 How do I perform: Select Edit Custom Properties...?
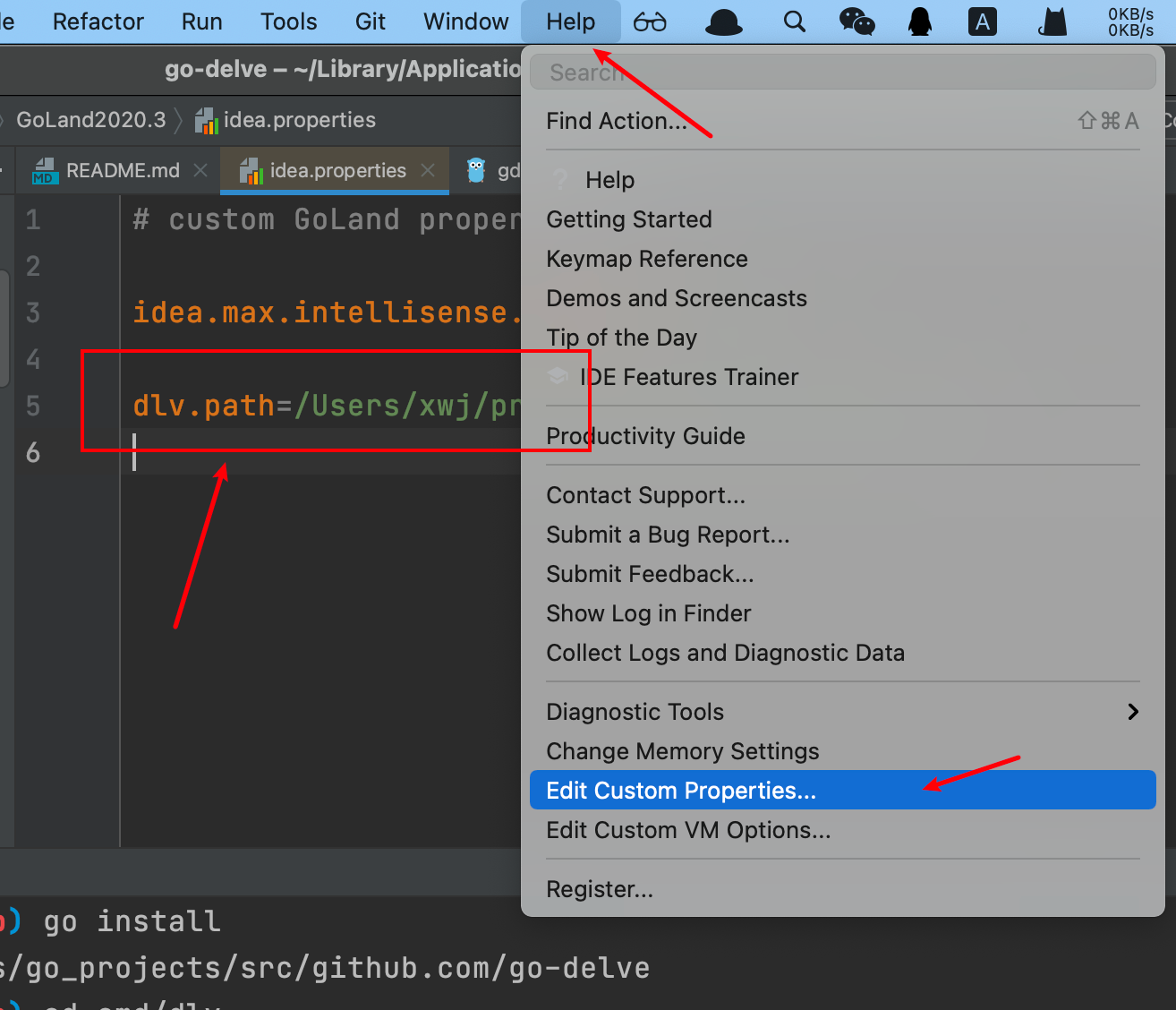click(842, 790)
